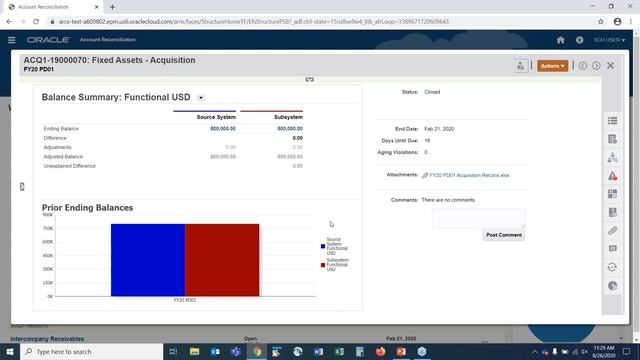Image resolution: width=640 pixels, height=360 pixels.
Task: Open a new browser tab
Action: 112,7
